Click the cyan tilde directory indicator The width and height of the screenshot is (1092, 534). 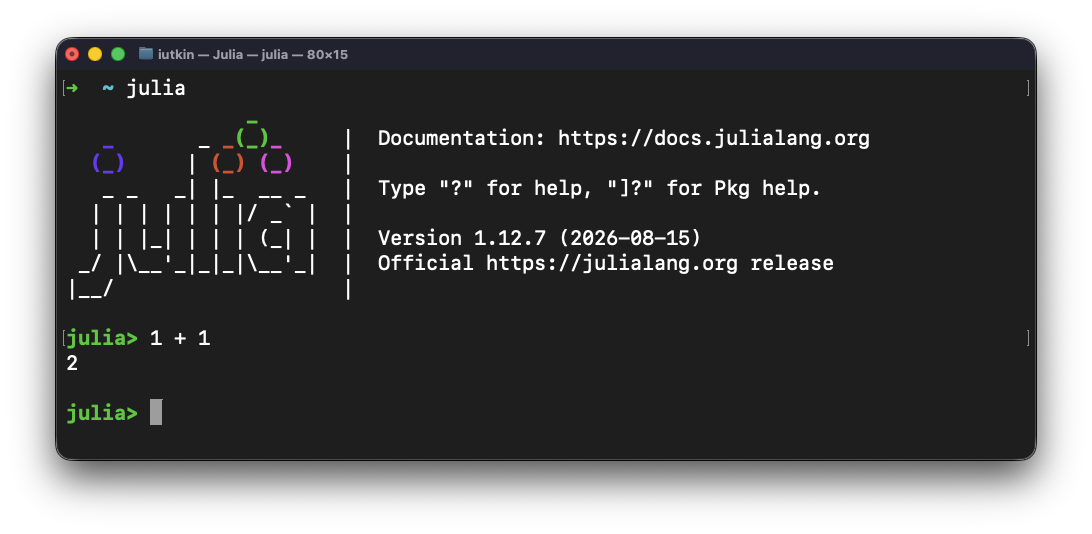click(x=108, y=88)
